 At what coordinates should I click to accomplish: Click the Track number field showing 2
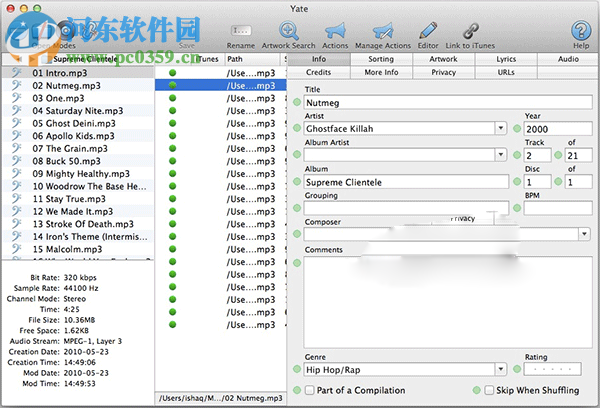538,155
